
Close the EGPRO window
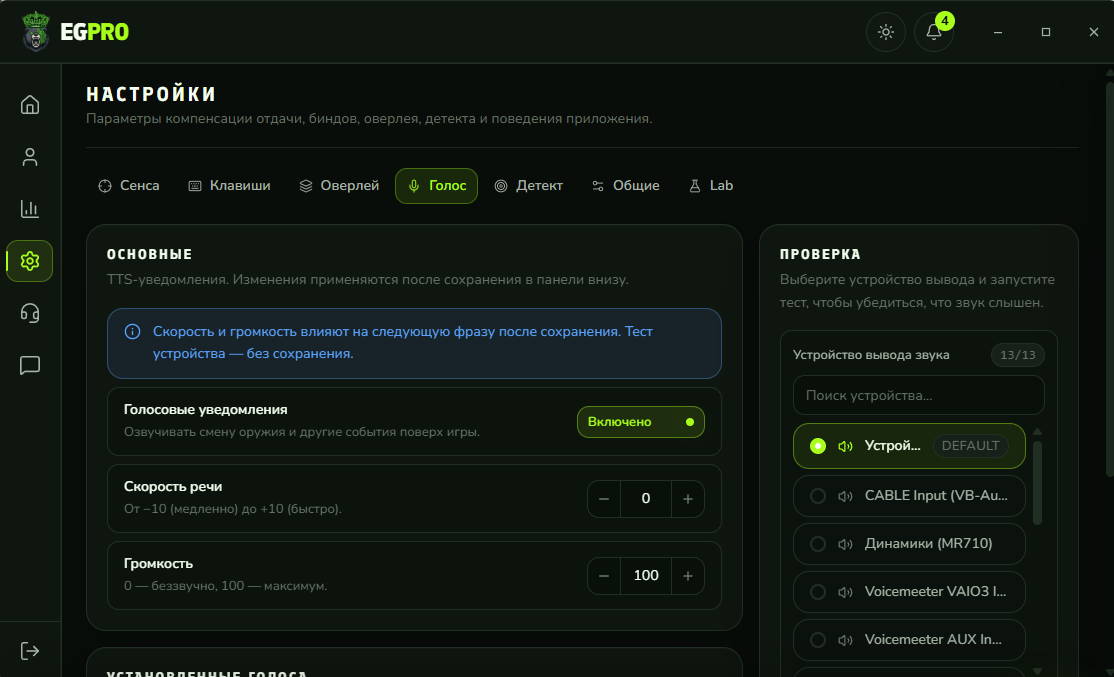pos(1093,32)
